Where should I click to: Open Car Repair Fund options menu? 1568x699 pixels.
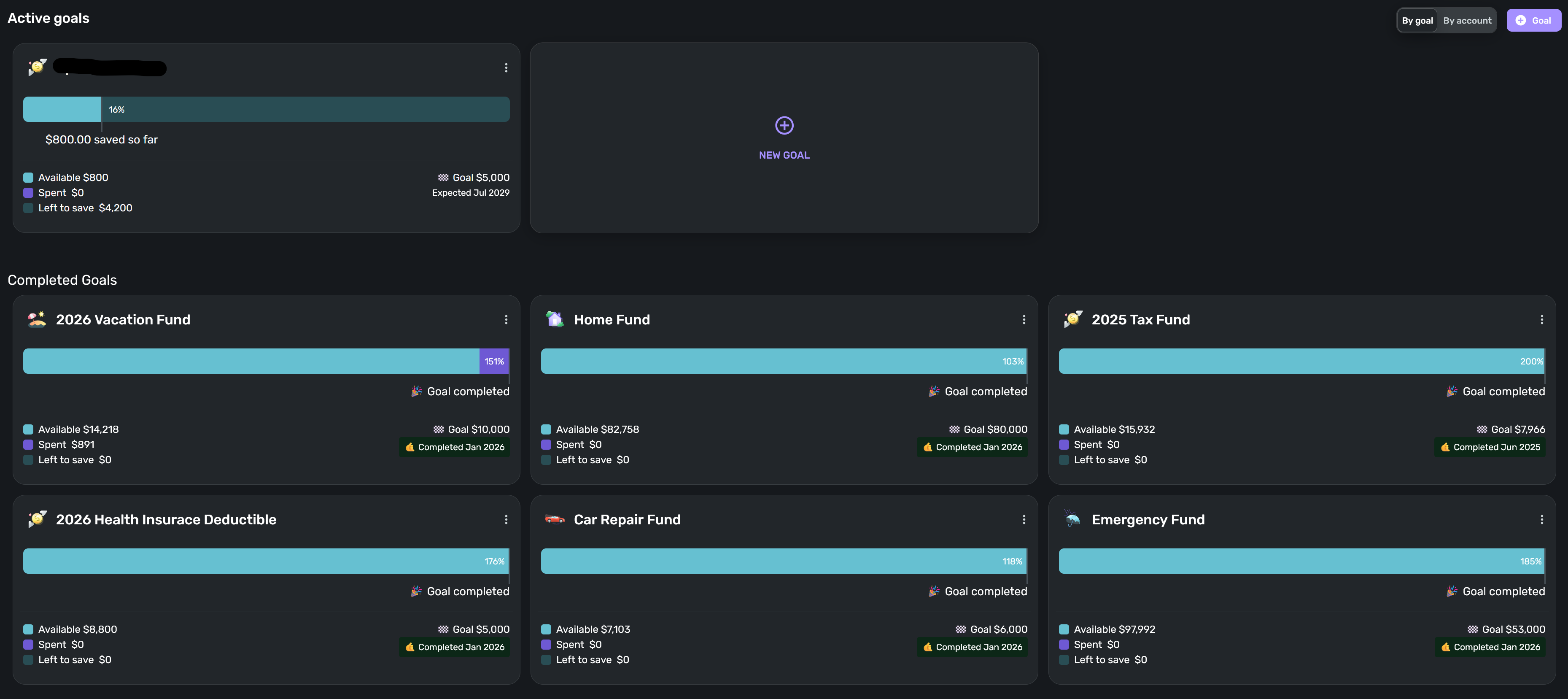(1024, 519)
